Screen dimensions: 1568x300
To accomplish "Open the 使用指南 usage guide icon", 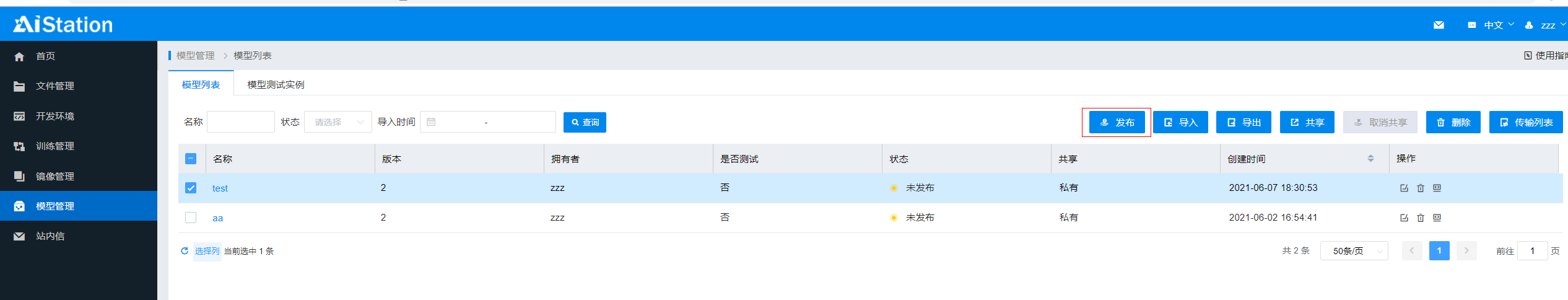I will pyautogui.click(x=1528, y=55).
